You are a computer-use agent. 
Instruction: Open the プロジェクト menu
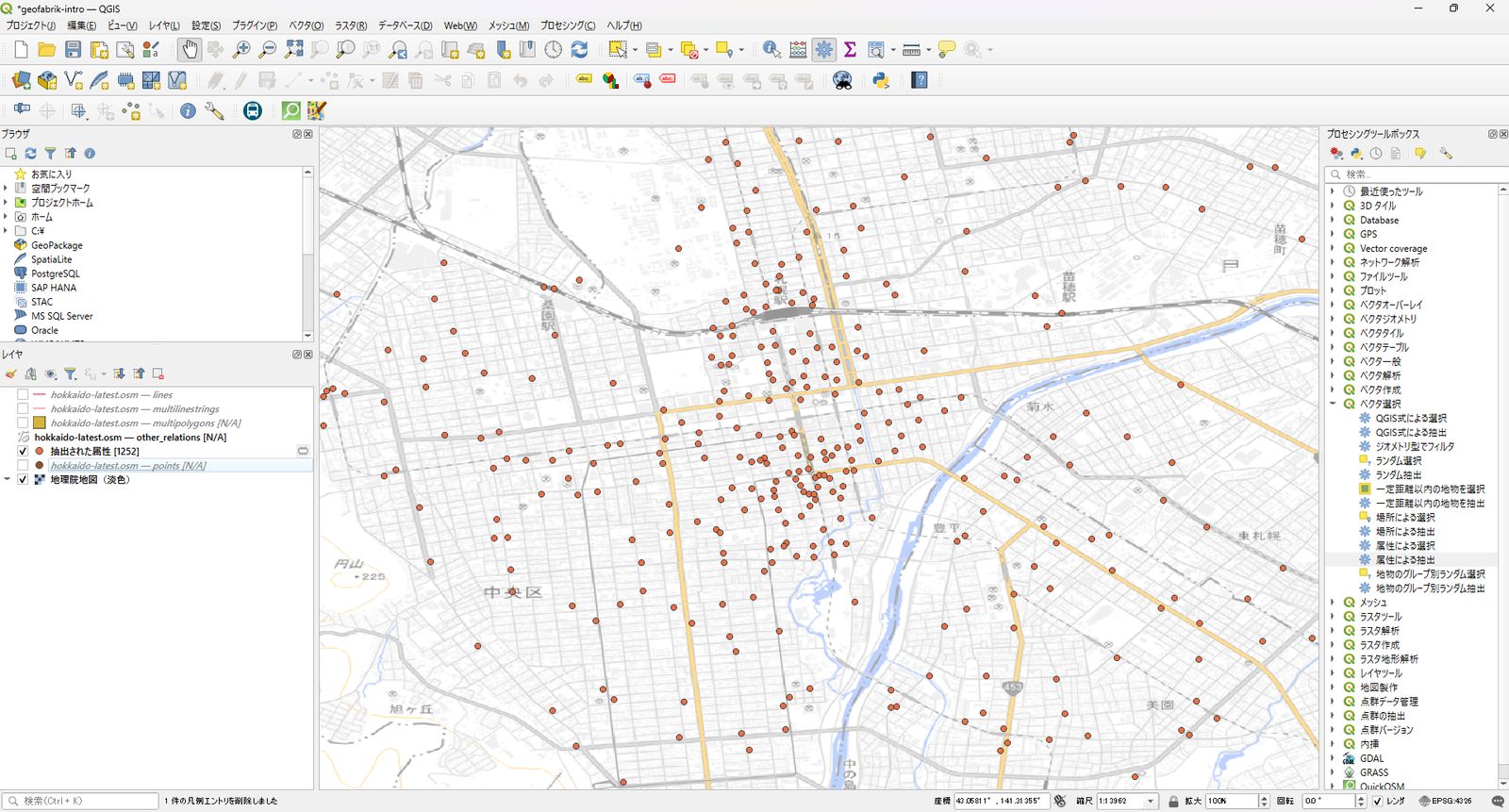[31, 25]
